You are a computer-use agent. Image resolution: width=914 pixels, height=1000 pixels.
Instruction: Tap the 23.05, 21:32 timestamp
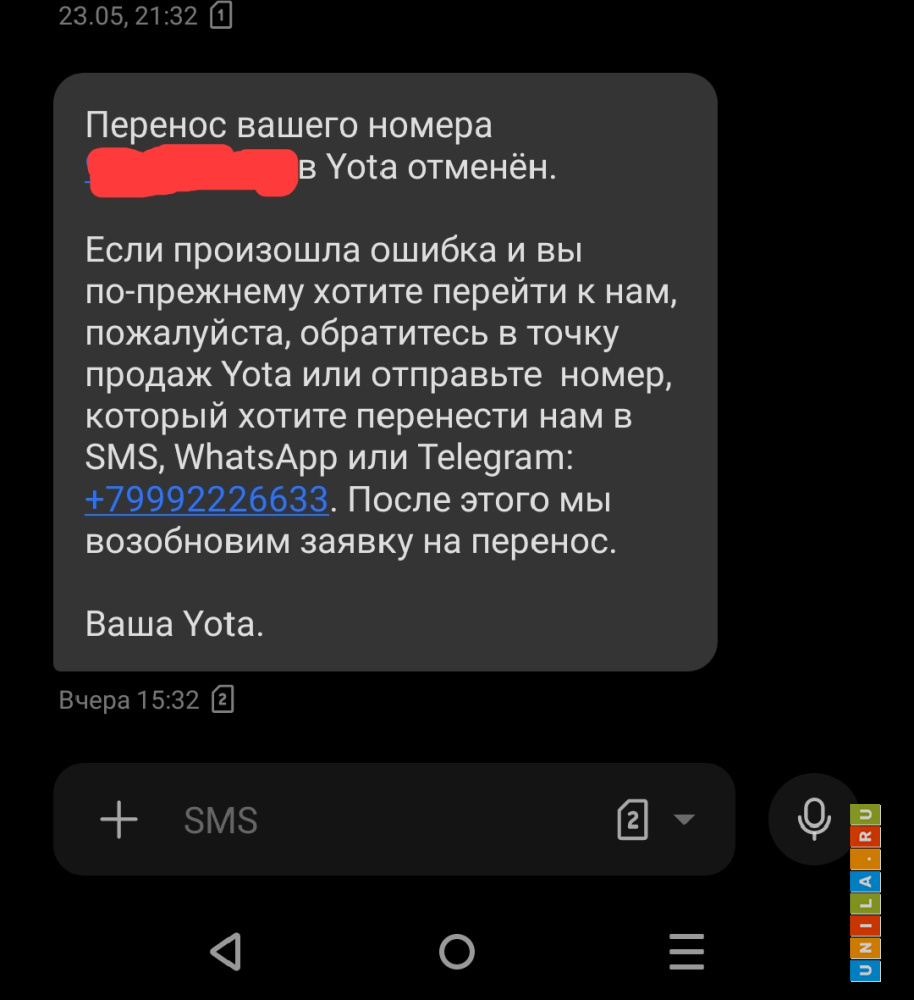128,16
